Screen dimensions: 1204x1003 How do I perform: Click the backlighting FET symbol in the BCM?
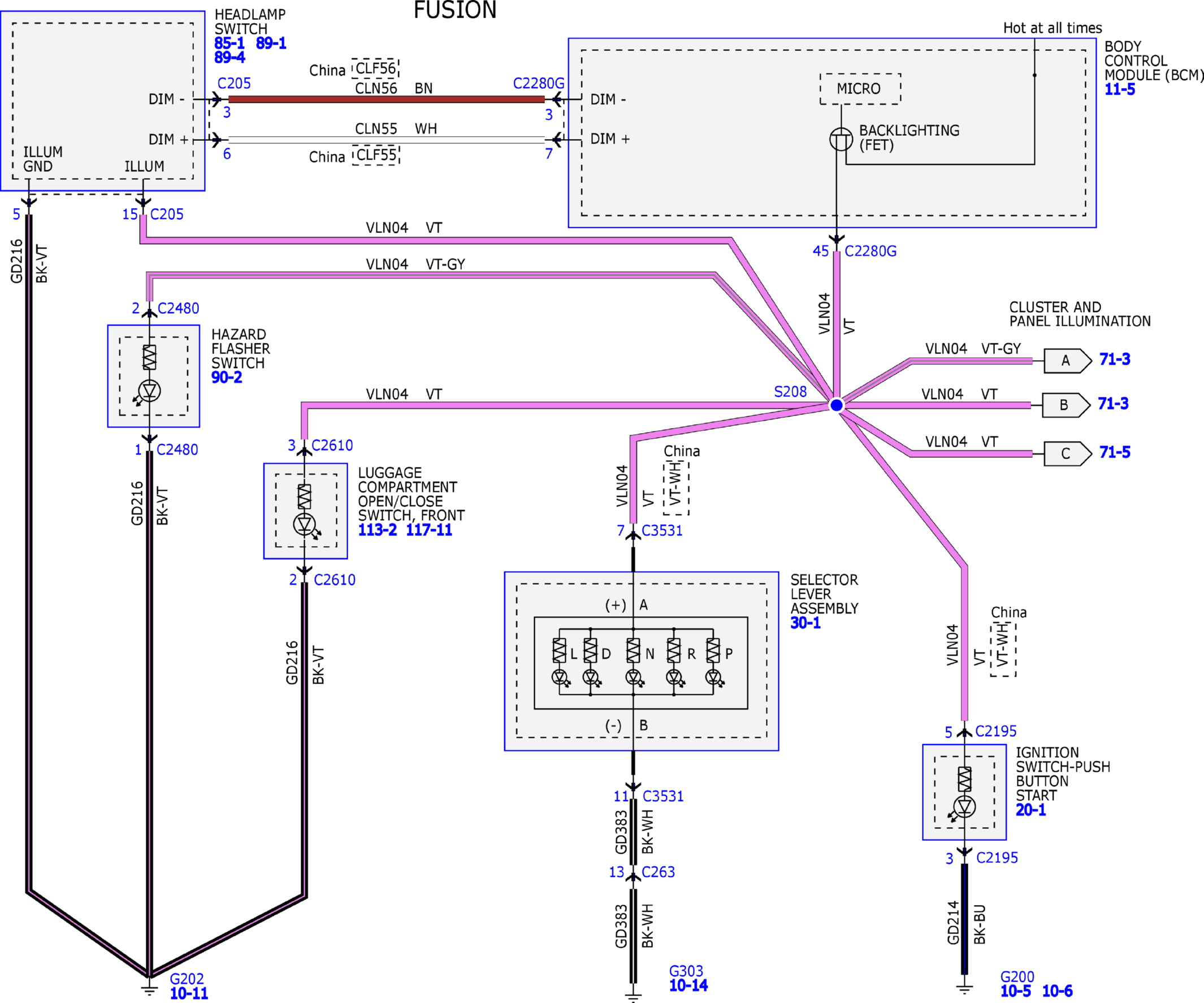coord(841,139)
